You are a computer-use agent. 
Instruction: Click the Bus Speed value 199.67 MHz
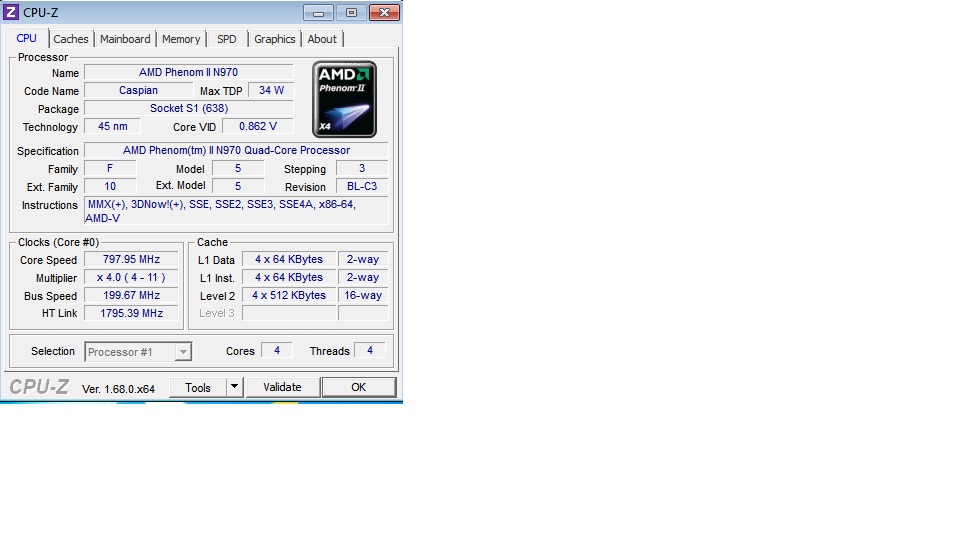pos(132,295)
